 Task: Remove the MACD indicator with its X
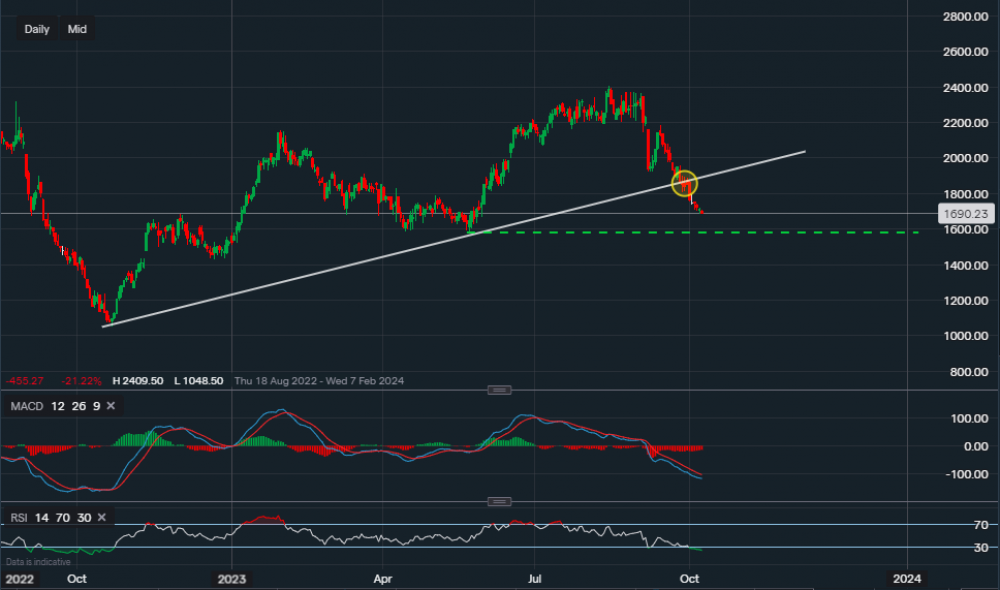coord(110,405)
